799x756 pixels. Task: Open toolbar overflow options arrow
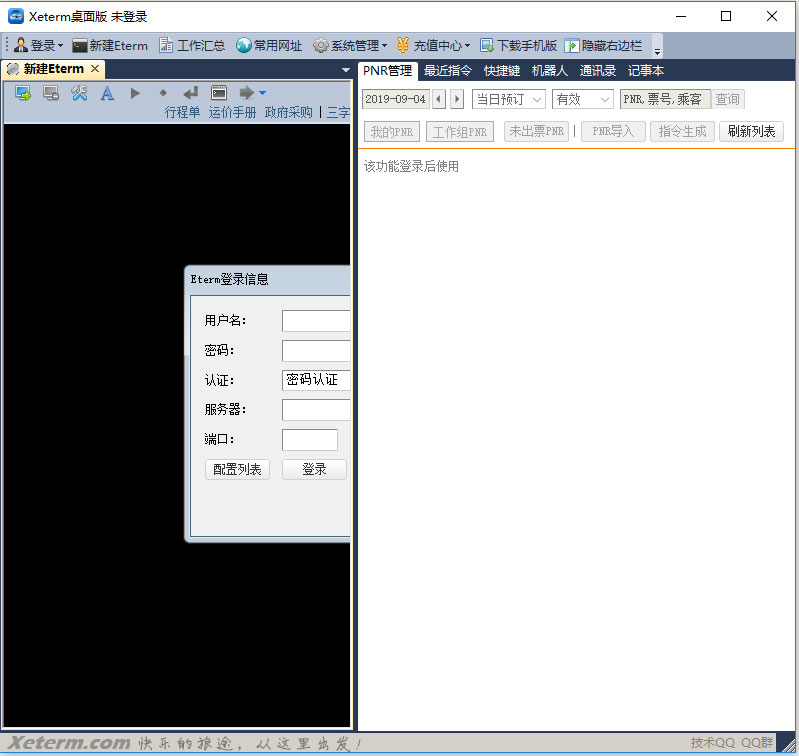pyautogui.click(x=657, y=51)
